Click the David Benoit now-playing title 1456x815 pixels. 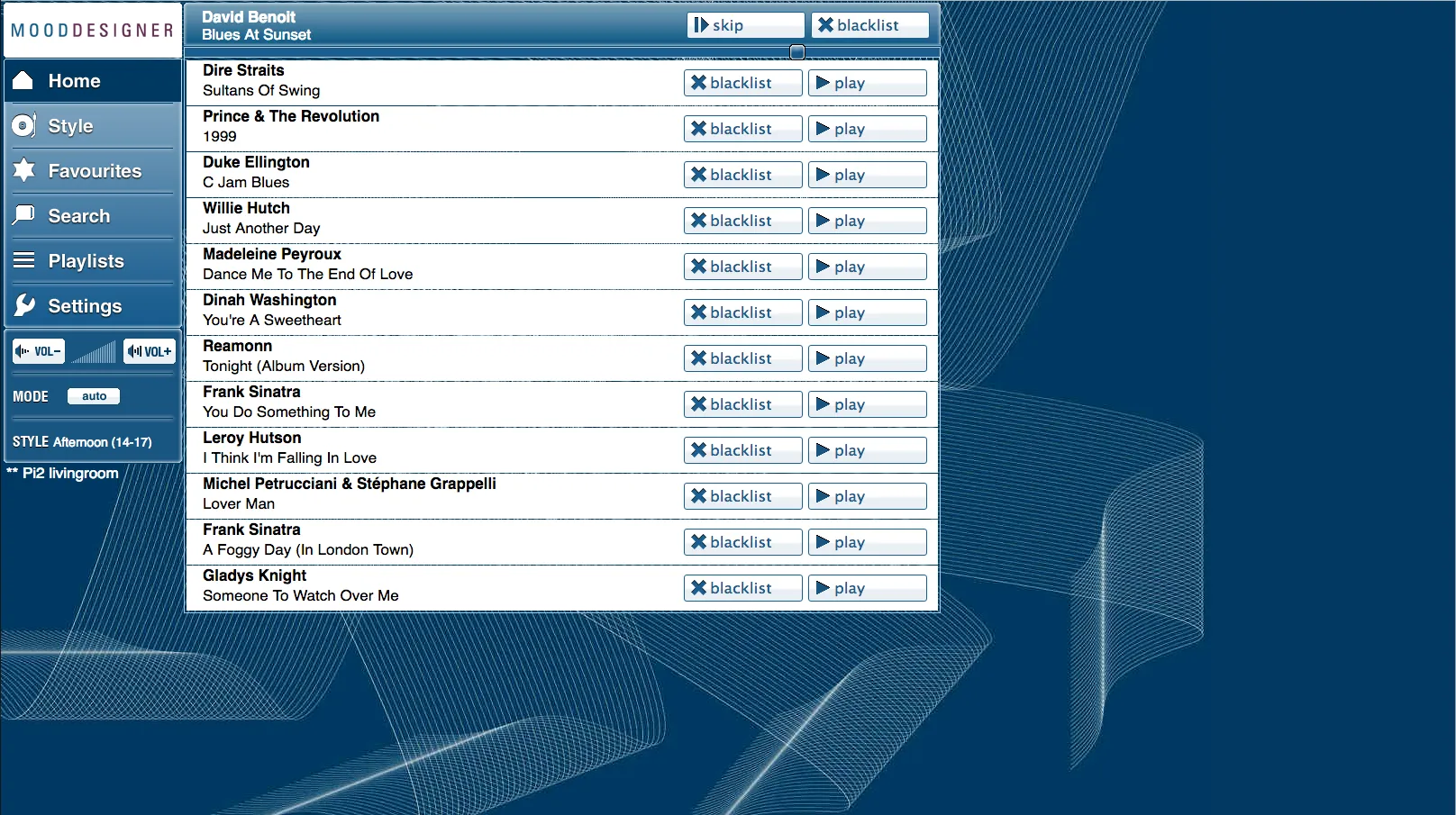(x=249, y=17)
